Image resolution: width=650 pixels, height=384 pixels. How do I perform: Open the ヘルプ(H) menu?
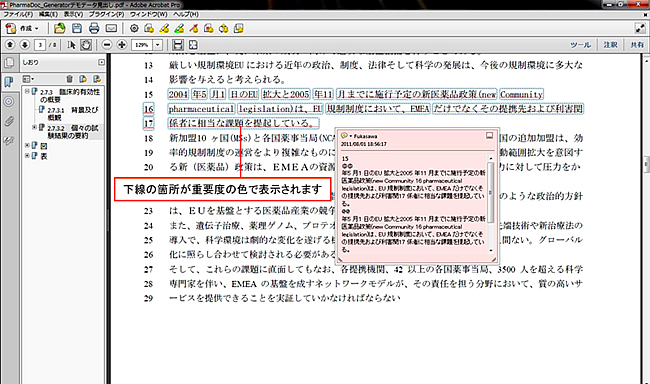(x=186, y=14)
